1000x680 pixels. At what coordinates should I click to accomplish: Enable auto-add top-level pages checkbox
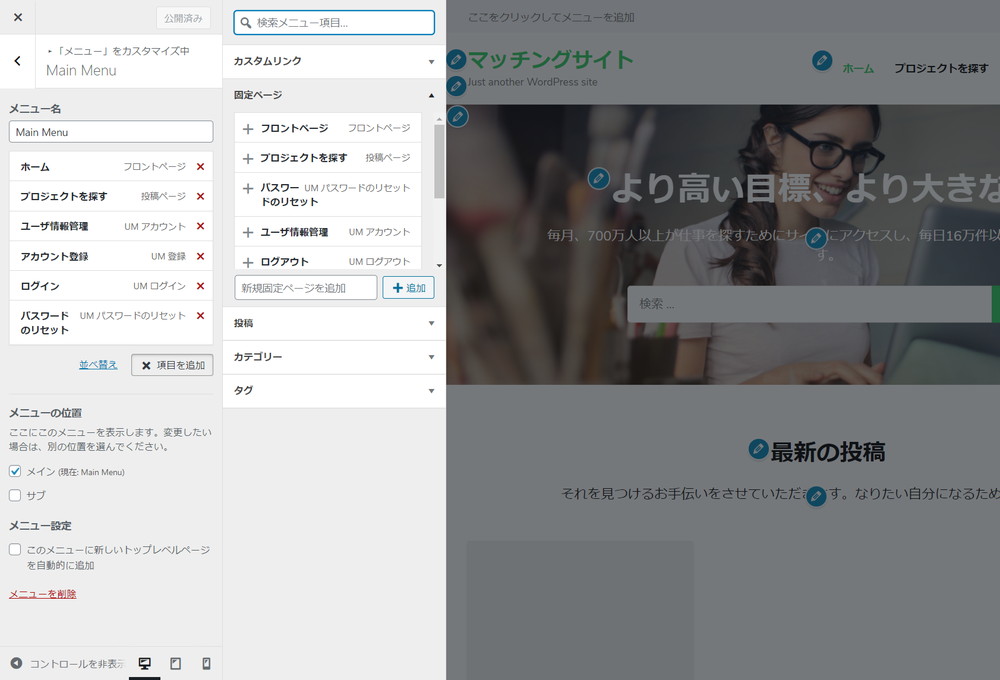(15, 549)
